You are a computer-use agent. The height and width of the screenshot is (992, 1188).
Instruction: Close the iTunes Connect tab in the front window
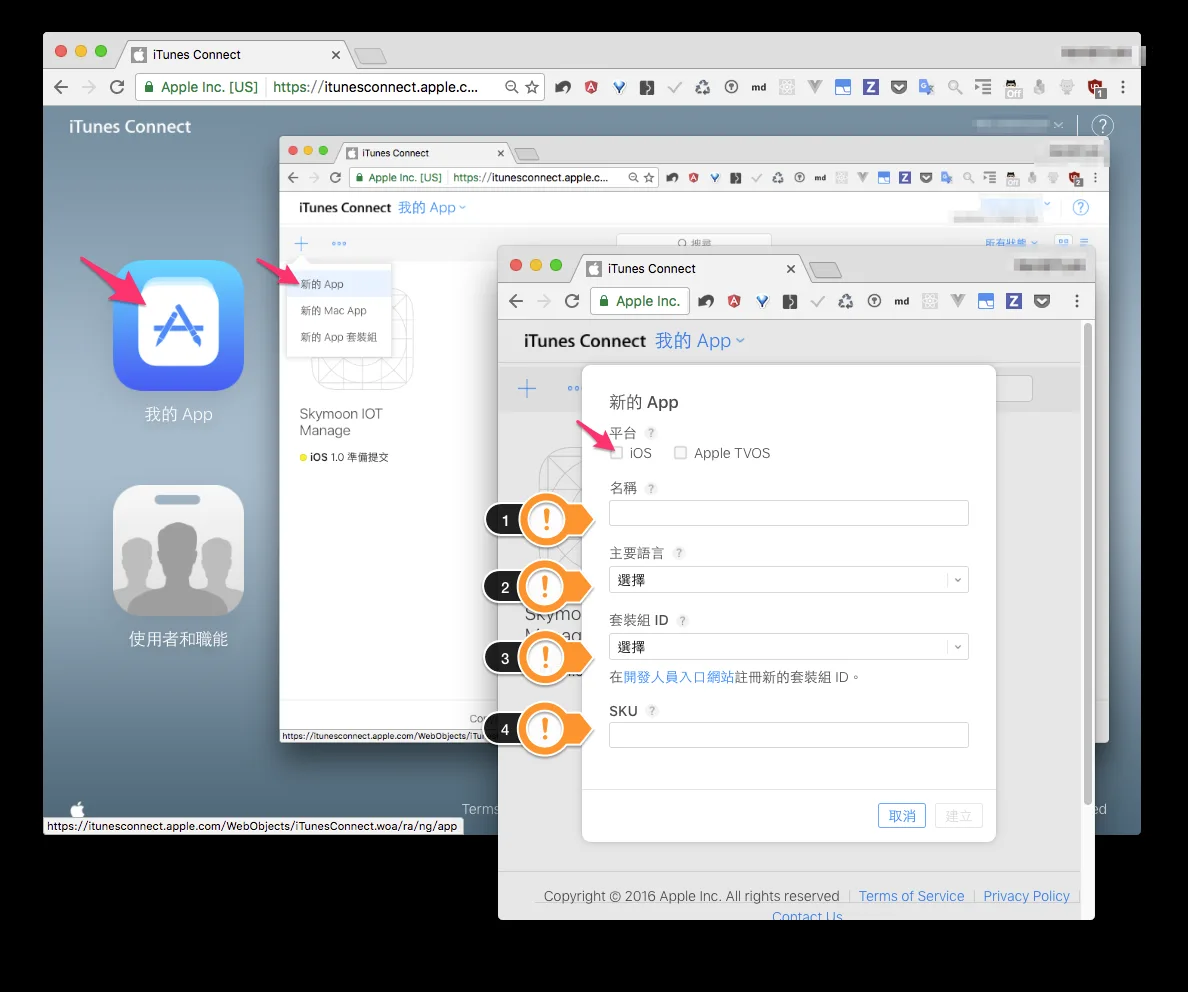click(x=790, y=269)
